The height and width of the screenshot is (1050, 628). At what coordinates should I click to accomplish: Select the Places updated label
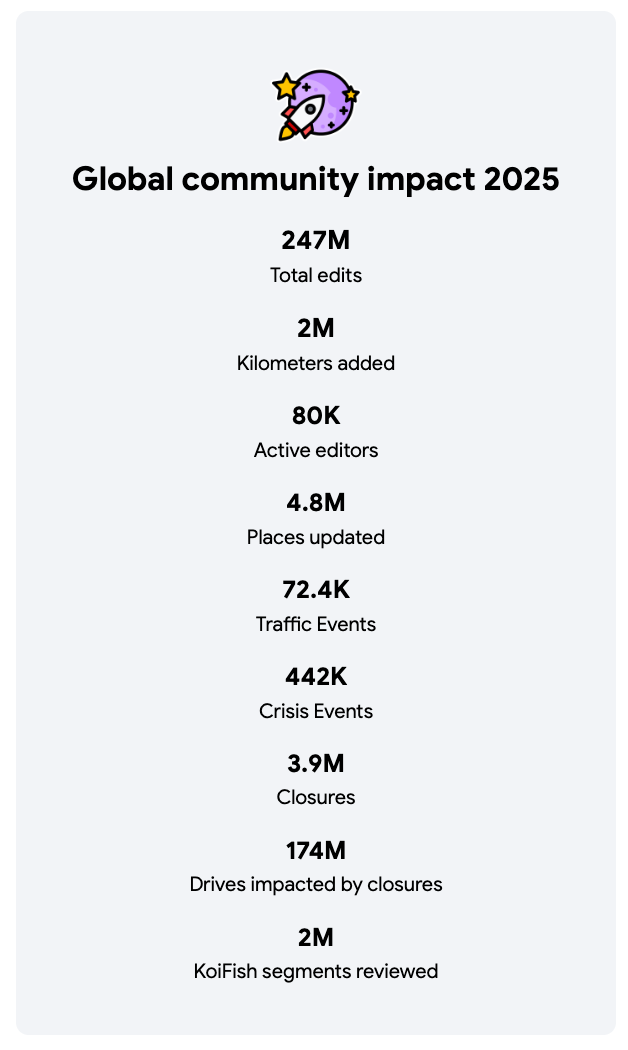click(x=315, y=537)
